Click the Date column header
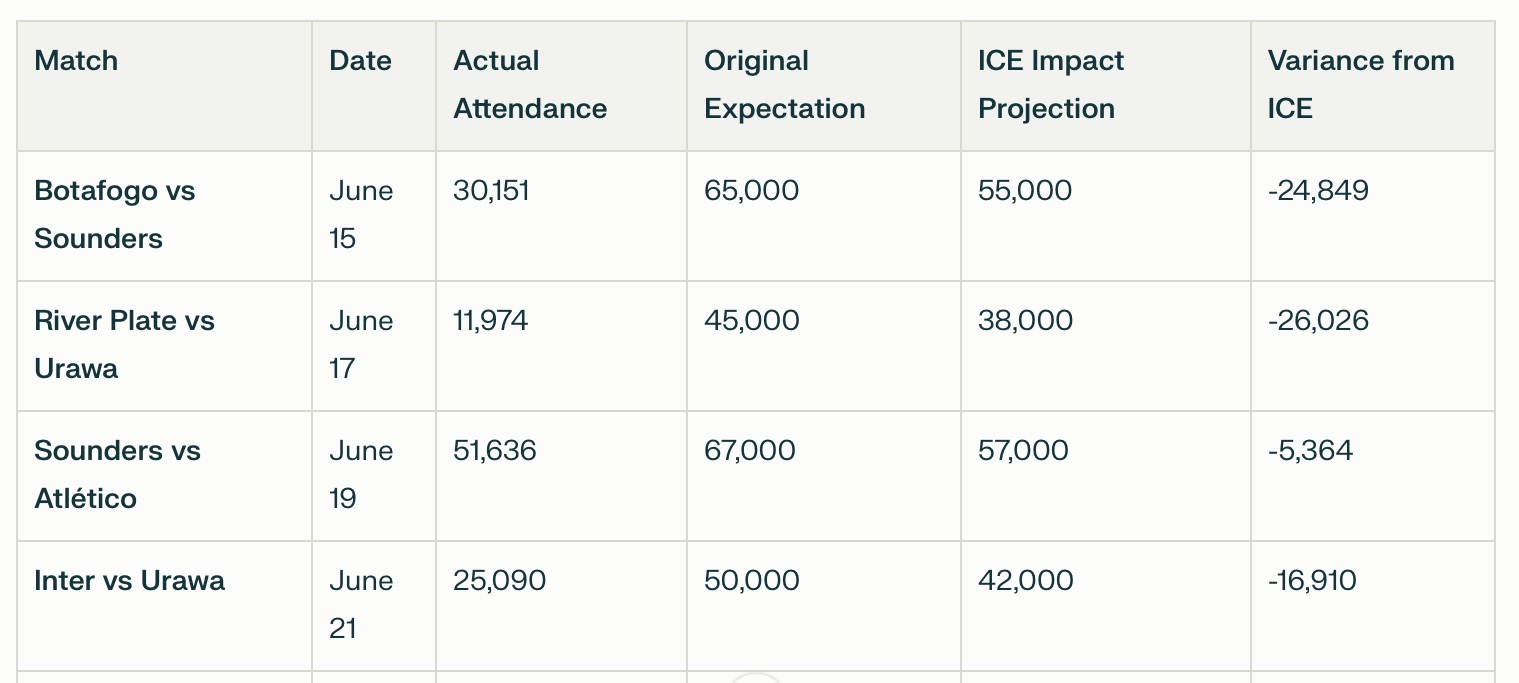This screenshot has height=683, width=1519. (x=360, y=61)
